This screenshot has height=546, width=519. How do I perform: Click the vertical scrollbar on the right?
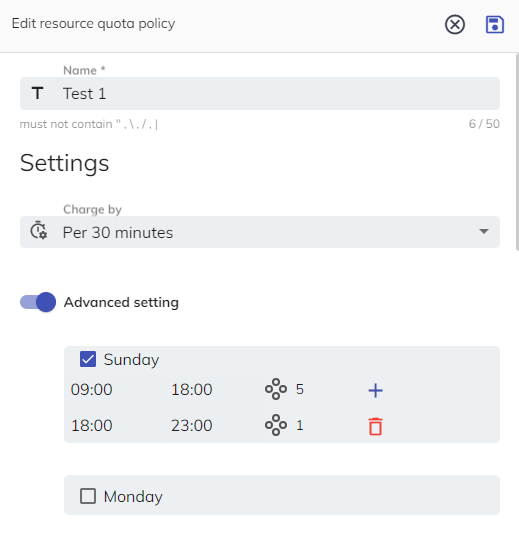(517, 152)
